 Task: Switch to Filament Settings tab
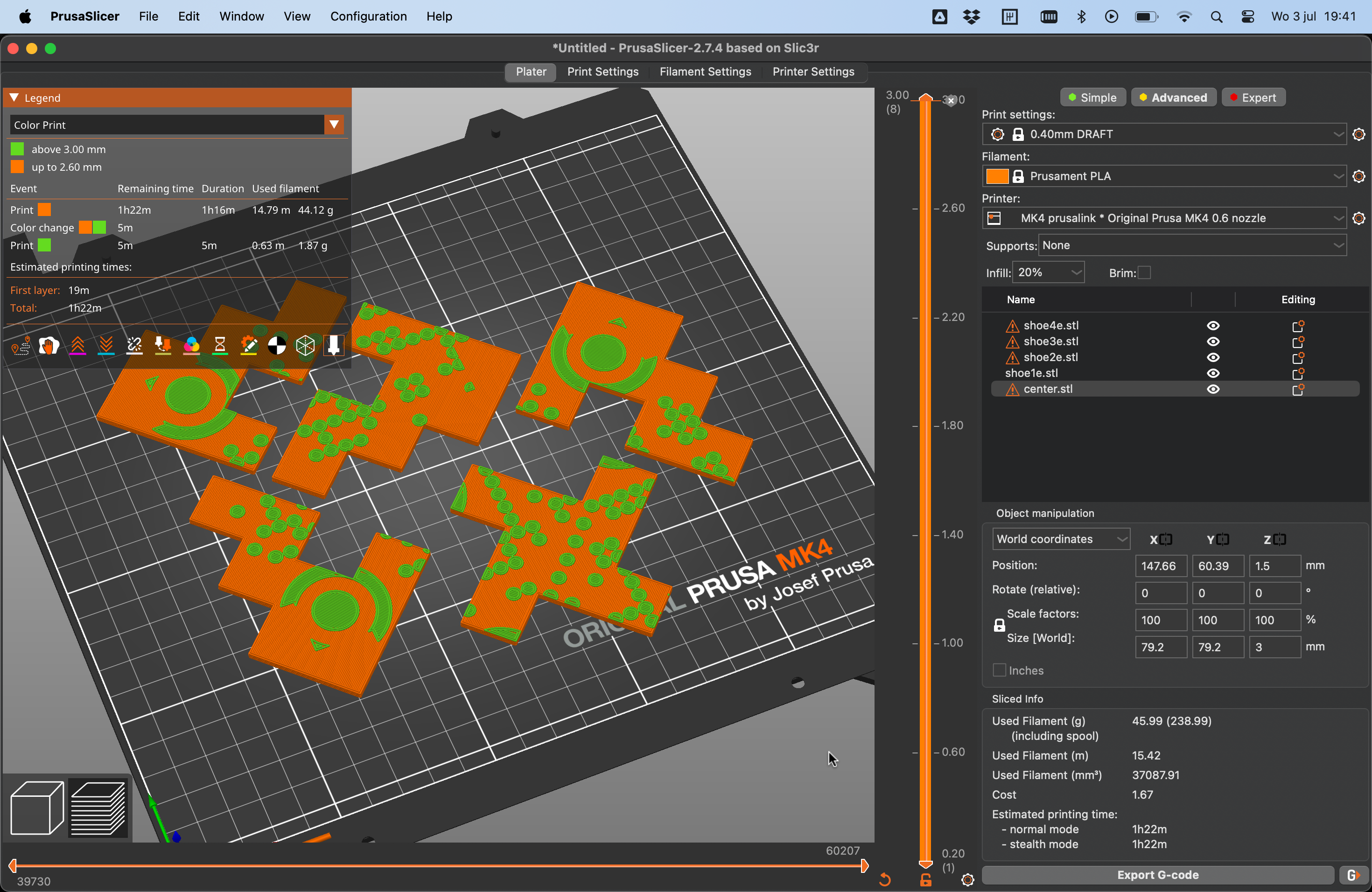tap(706, 71)
